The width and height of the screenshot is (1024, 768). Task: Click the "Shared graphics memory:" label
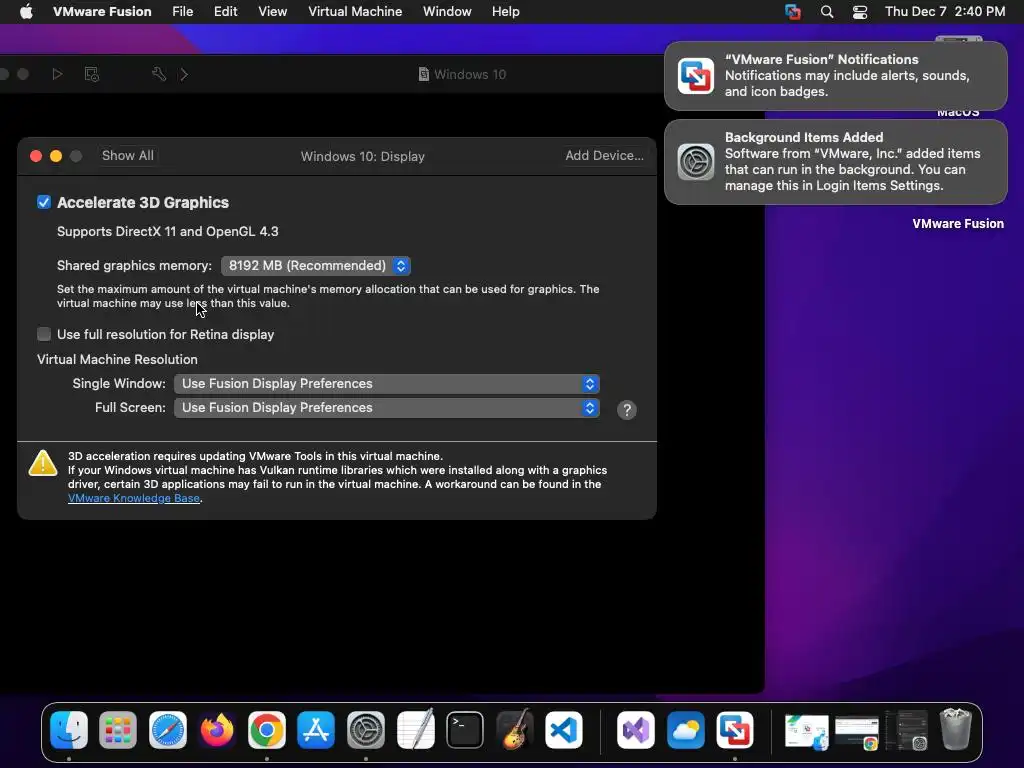[x=135, y=265]
